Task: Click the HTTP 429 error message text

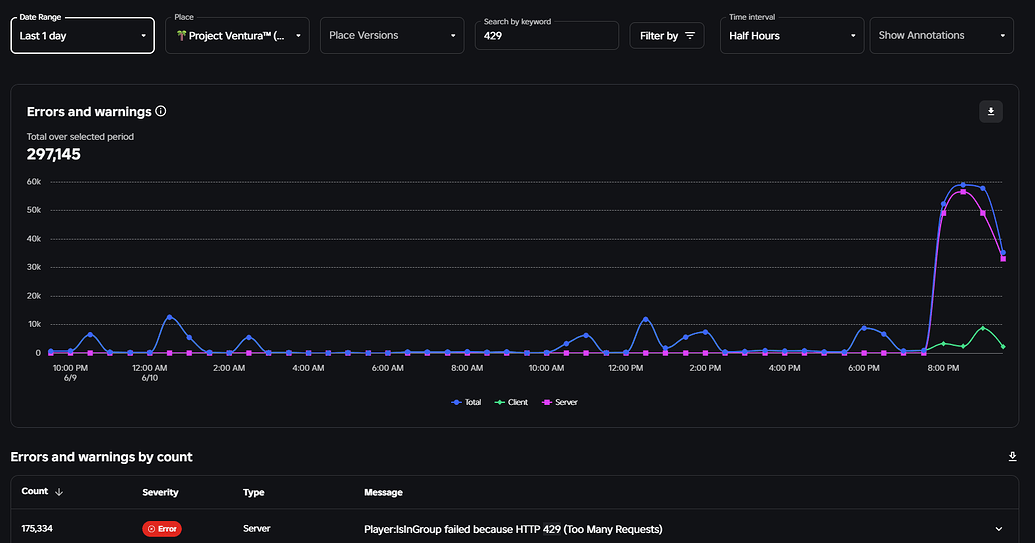Action: coord(513,529)
